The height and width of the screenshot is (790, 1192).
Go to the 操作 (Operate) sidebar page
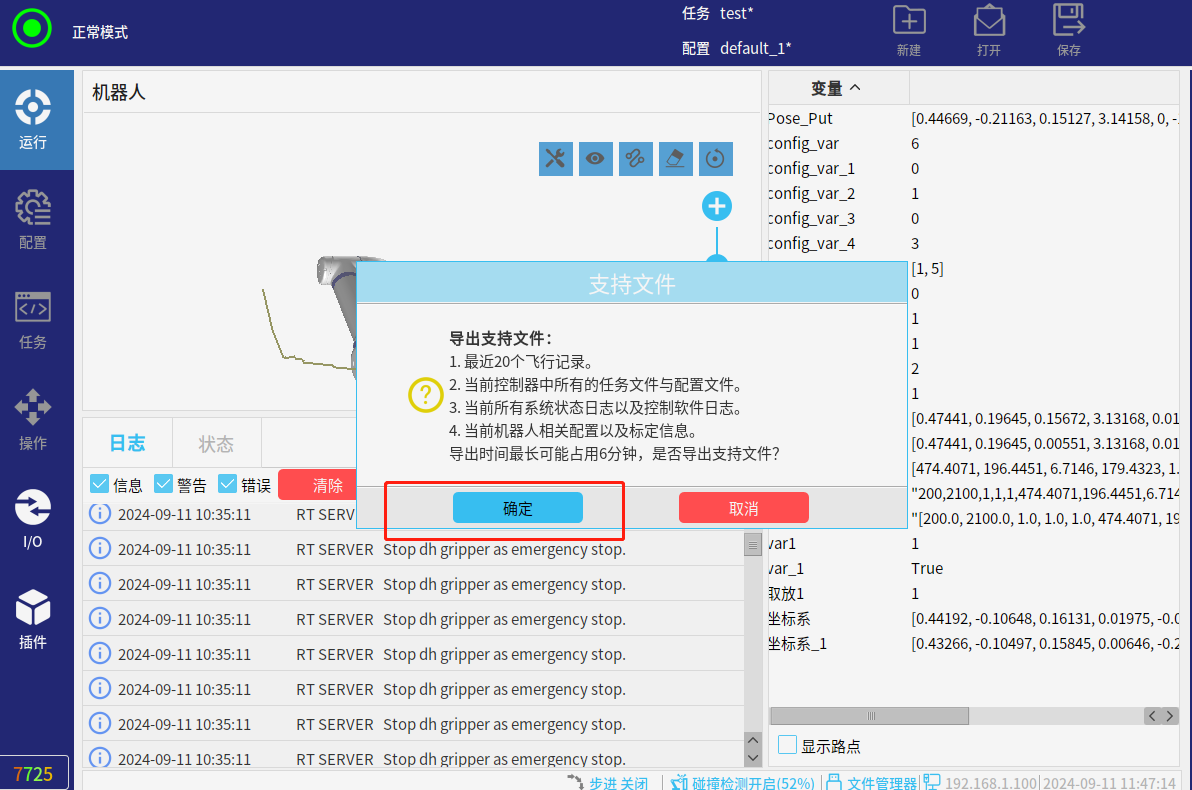point(33,420)
